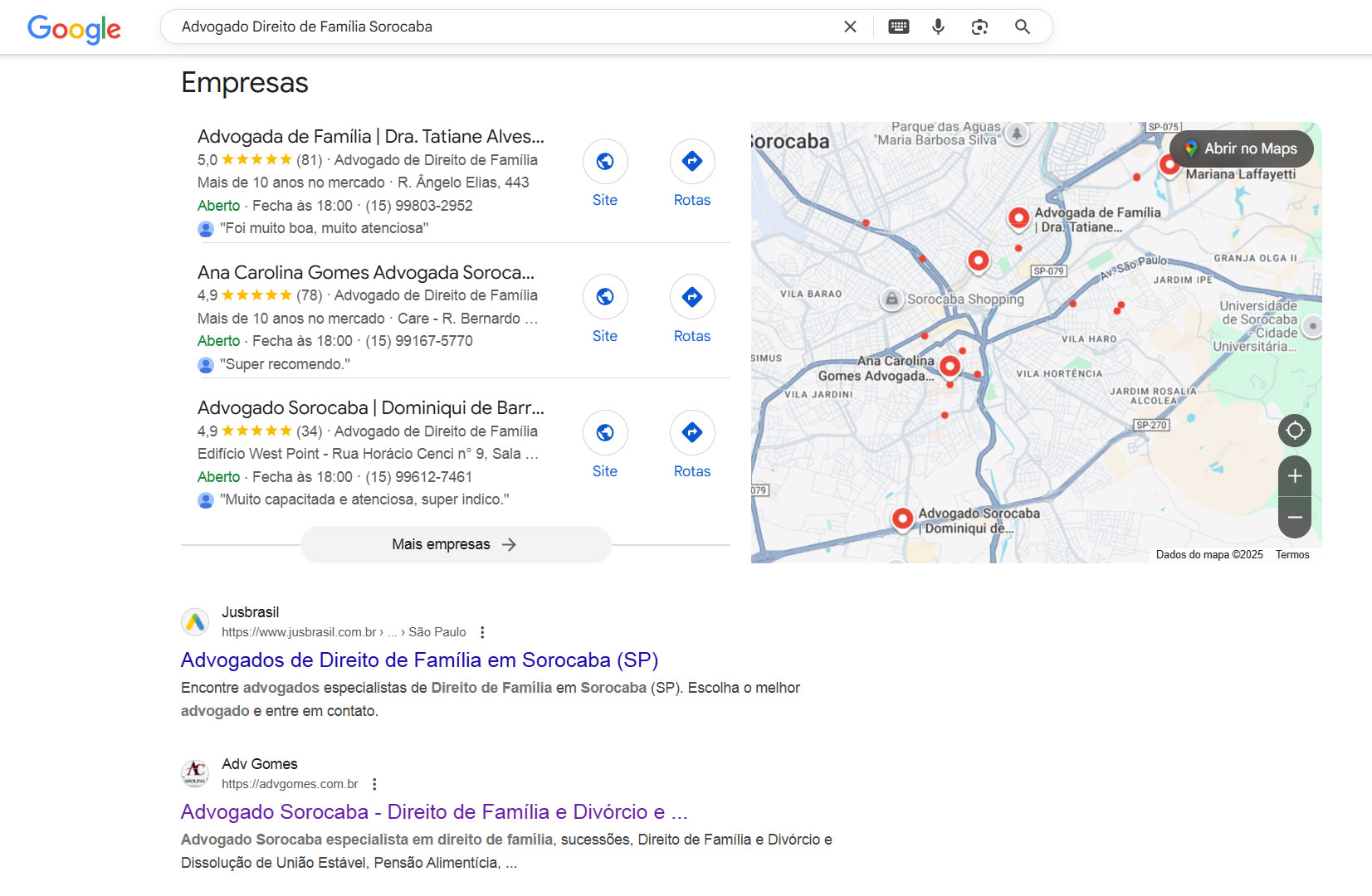Get Rotas directions for Ana Carolina Gomes
The width and height of the screenshot is (1372, 896).
(x=692, y=296)
